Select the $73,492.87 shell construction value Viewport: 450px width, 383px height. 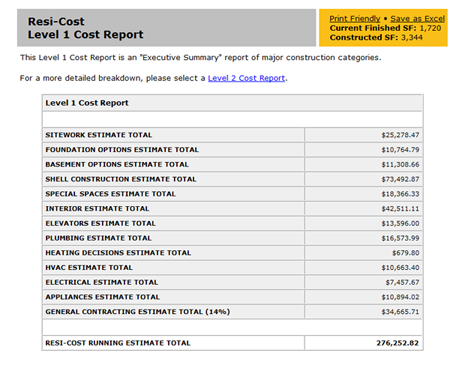(400, 179)
